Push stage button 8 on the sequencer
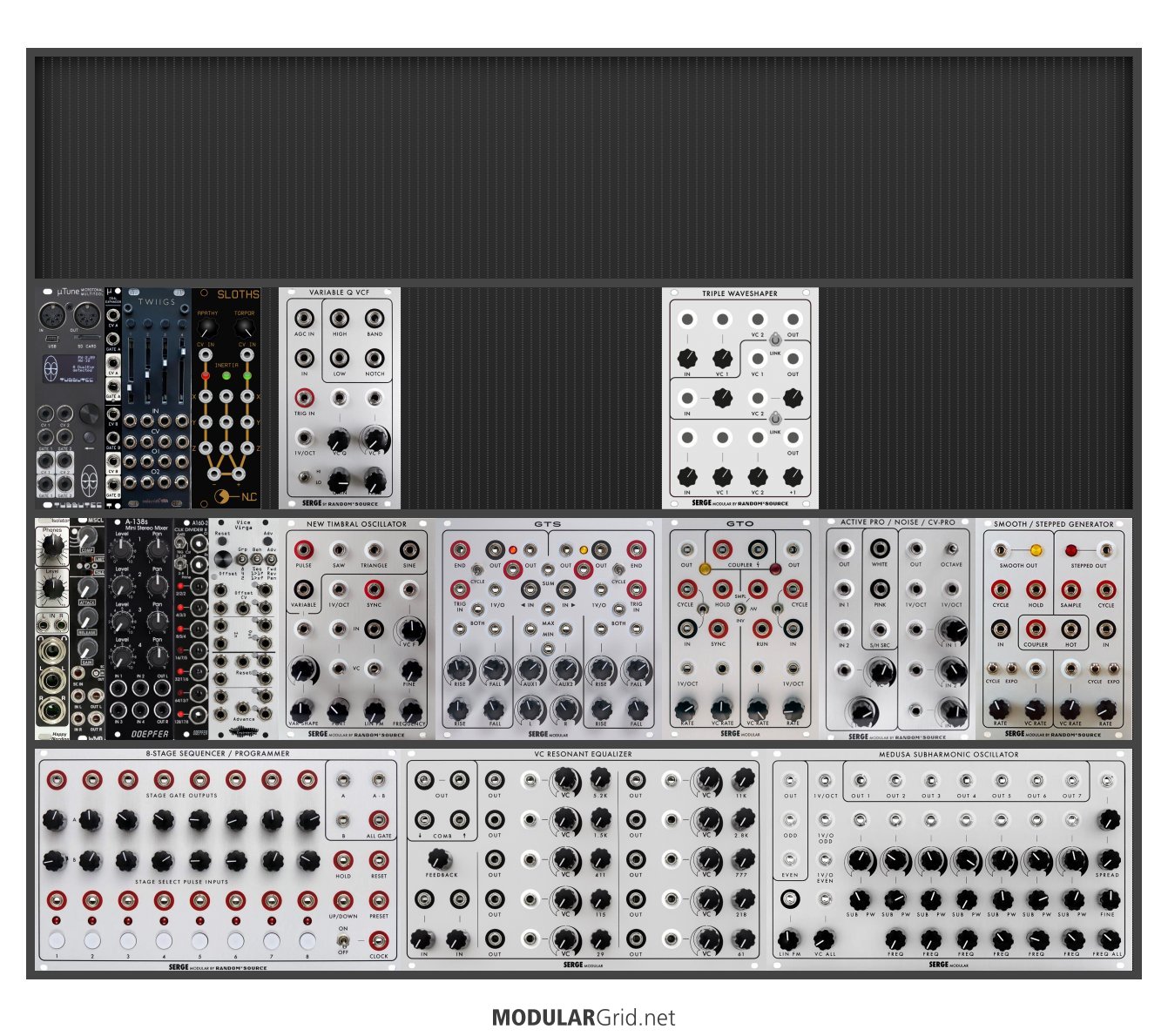Screen dimensions: 1168x1036 (x=307, y=940)
